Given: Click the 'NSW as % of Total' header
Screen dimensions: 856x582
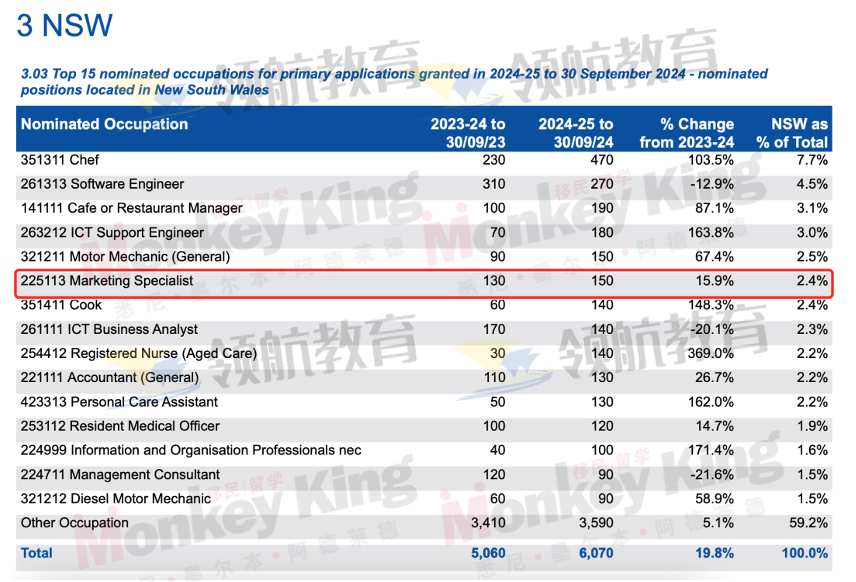Looking at the screenshot, I should pos(792,133).
